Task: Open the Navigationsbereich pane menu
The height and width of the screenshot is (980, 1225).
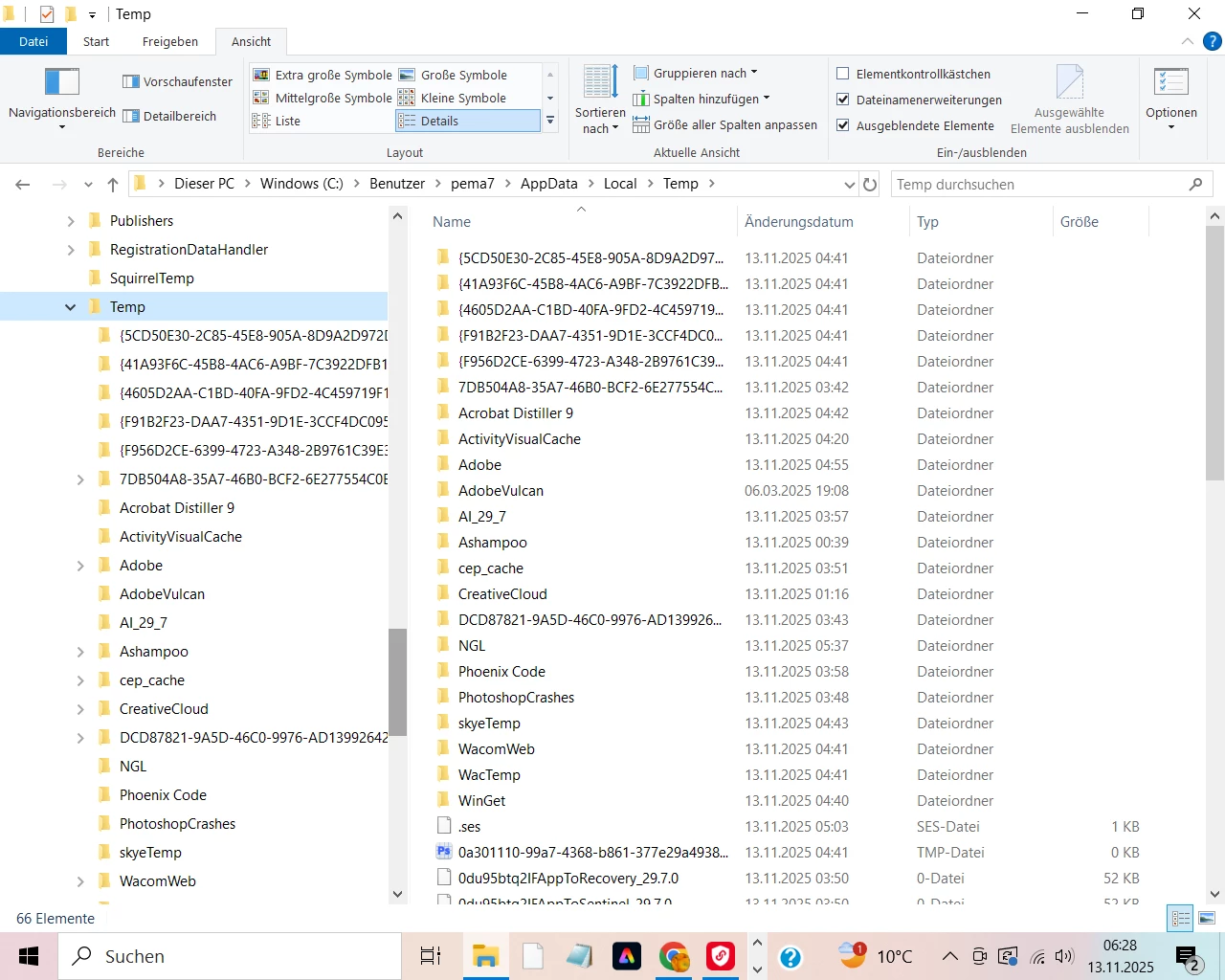Action: (x=62, y=97)
